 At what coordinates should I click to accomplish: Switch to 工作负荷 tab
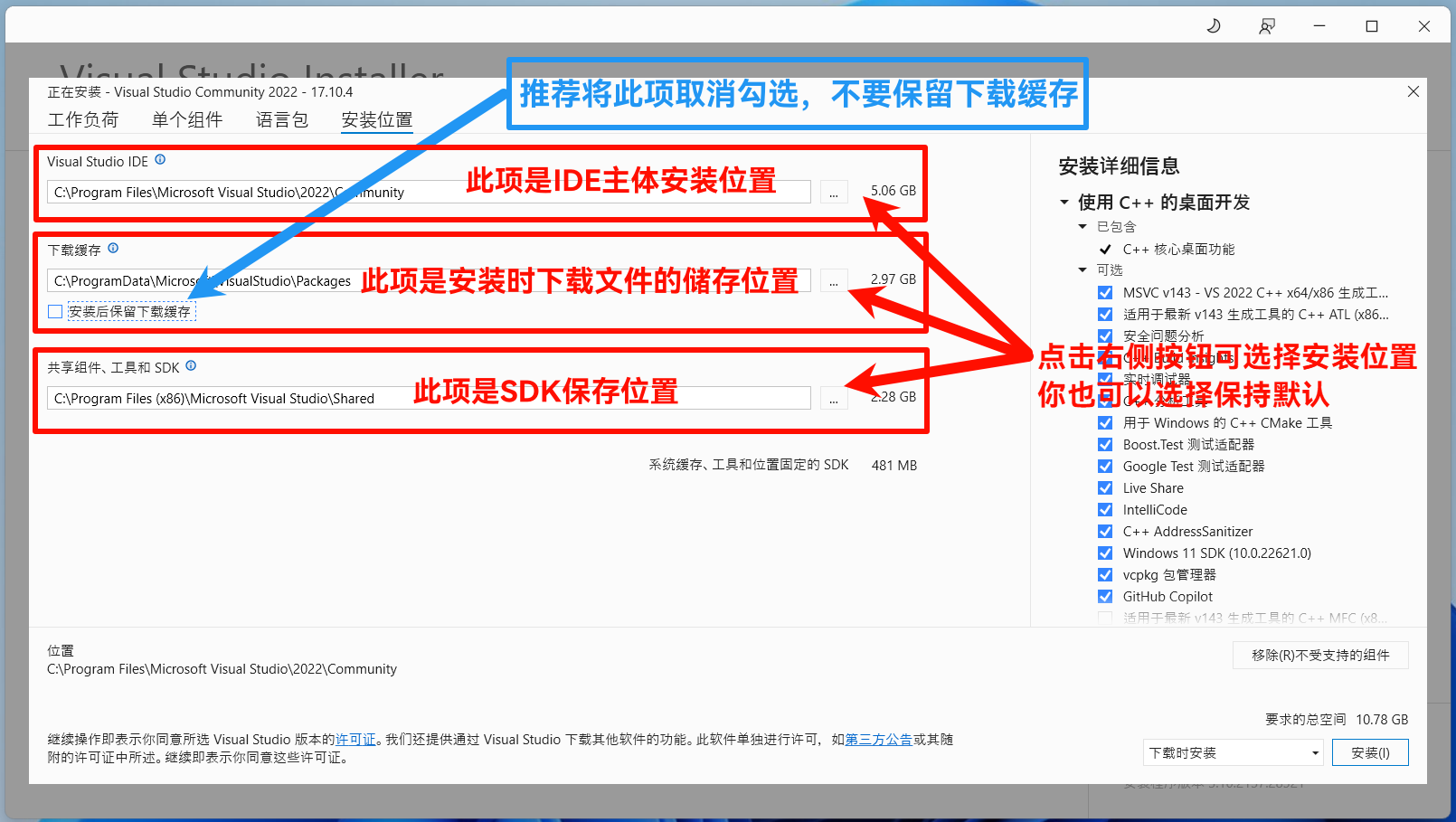click(x=83, y=119)
